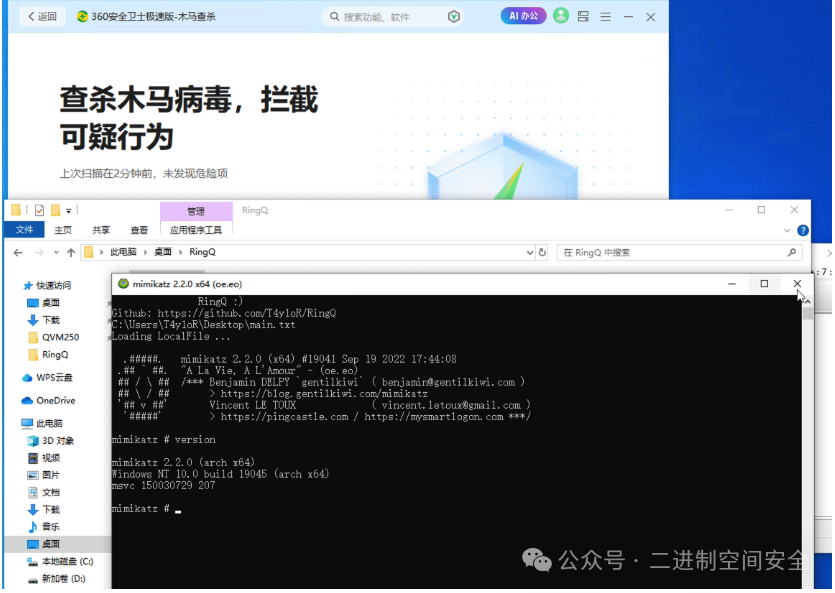Select 新加卷 (D:) drive
835x593 pixels.
coord(57,579)
